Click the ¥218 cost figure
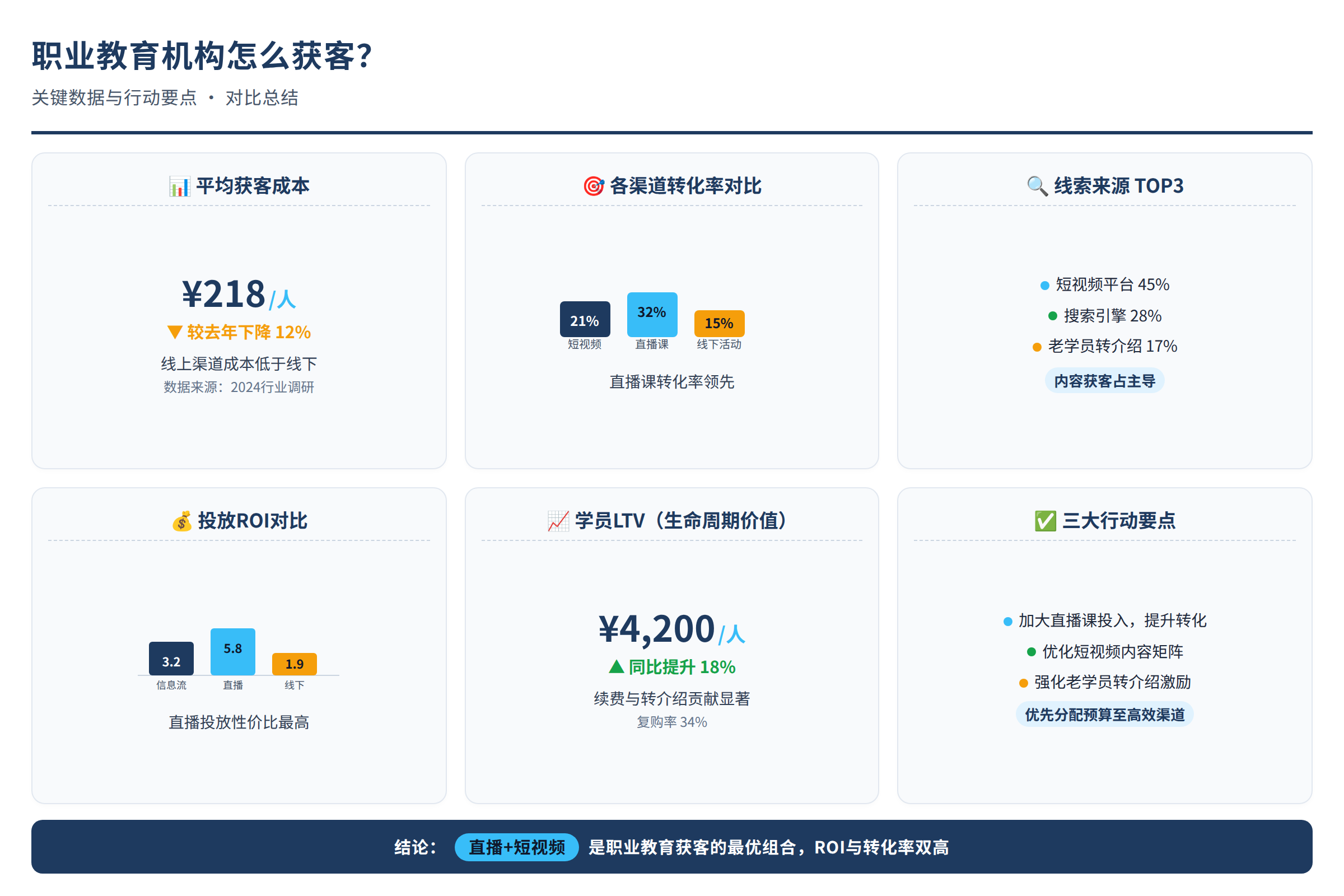Viewport: 1344px width, 896px height. (x=223, y=295)
